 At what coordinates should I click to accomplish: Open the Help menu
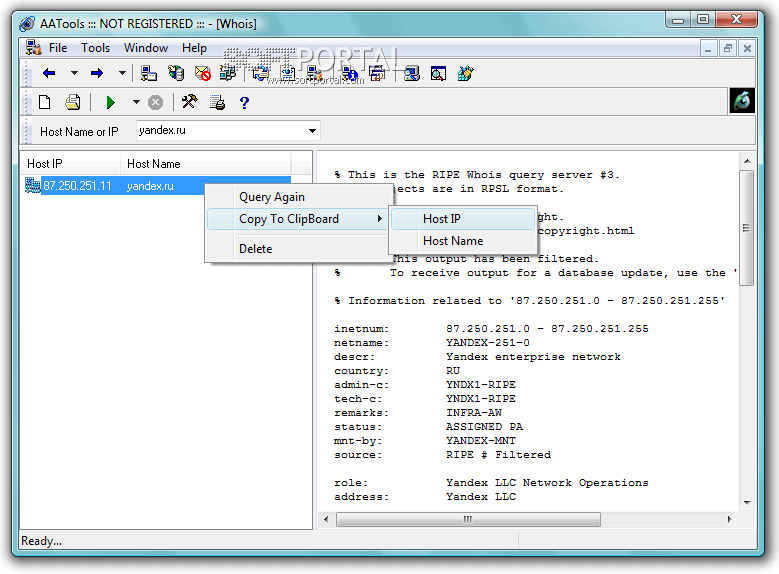194,48
